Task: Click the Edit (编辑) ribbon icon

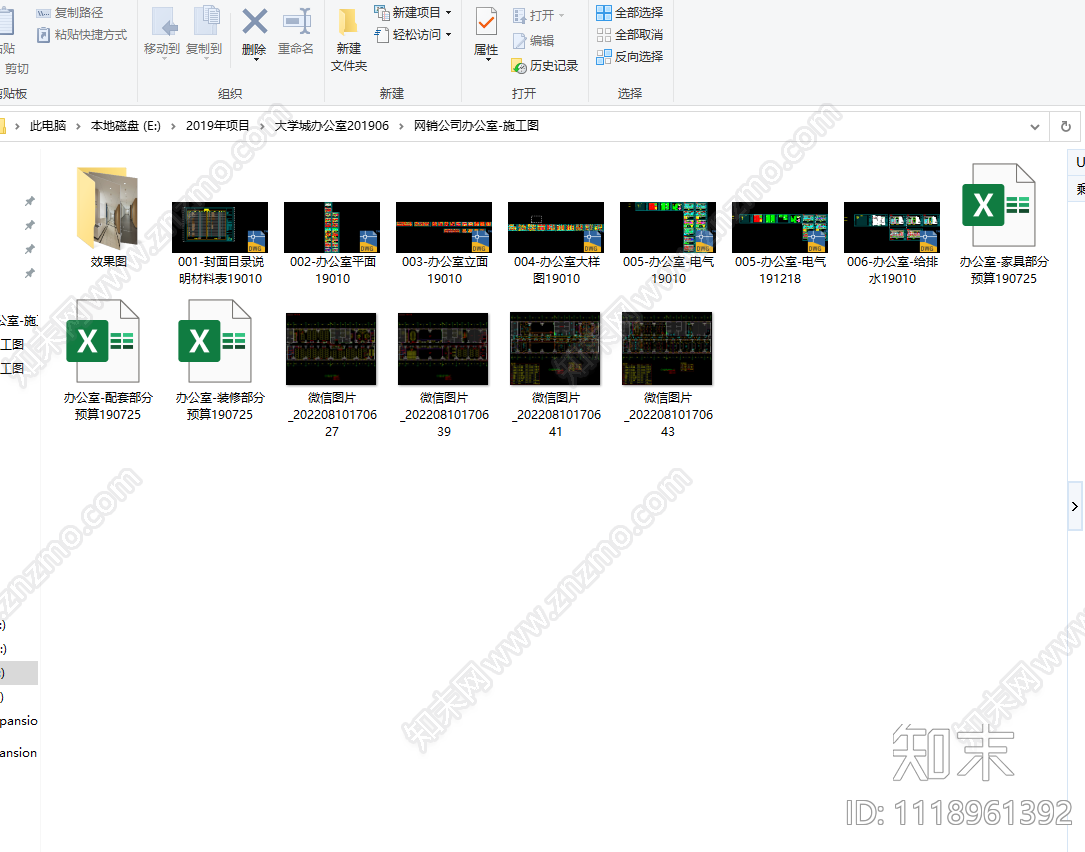Action: 519,41
